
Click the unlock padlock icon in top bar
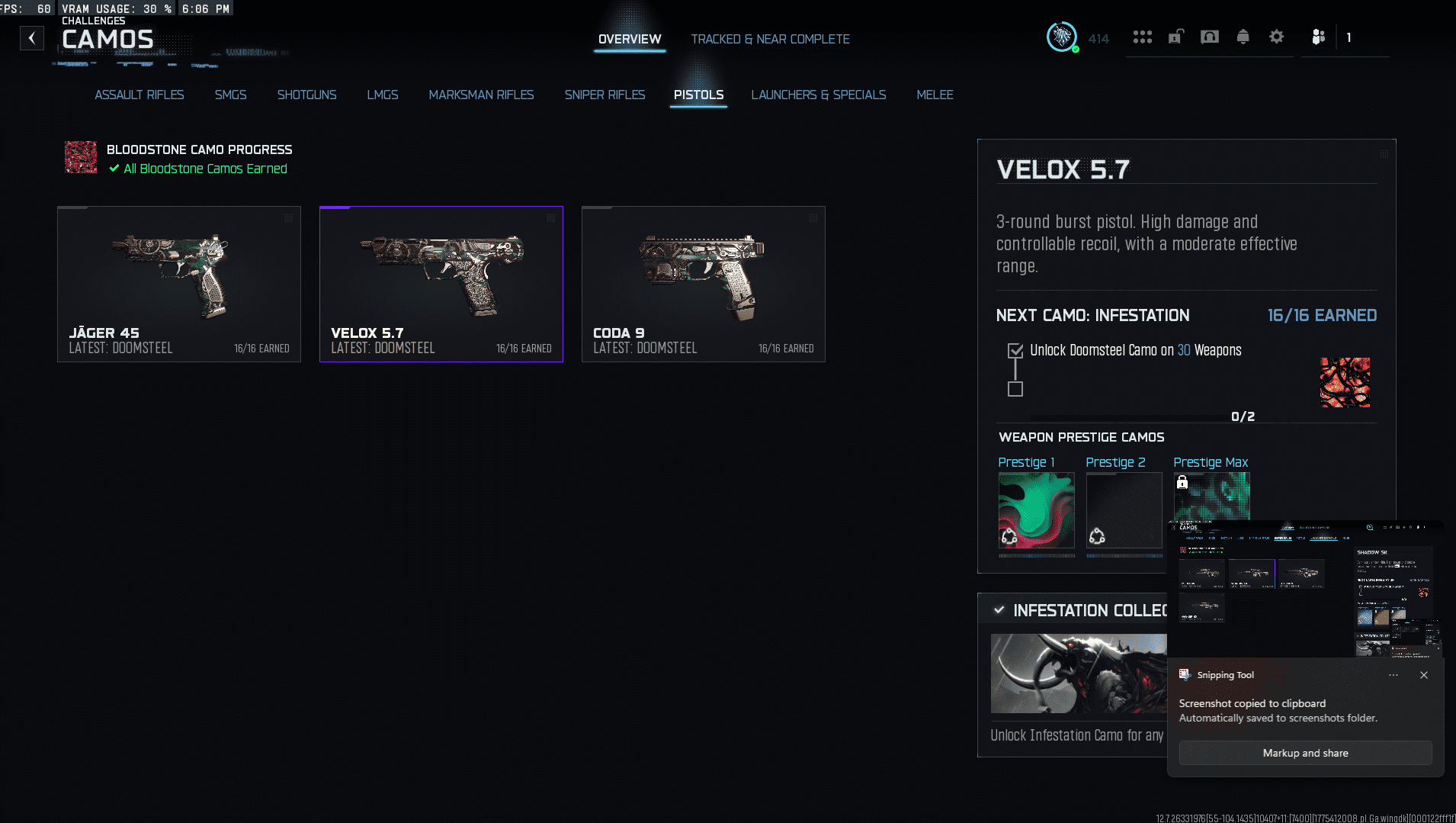pyautogui.click(x=1175, y=37)
